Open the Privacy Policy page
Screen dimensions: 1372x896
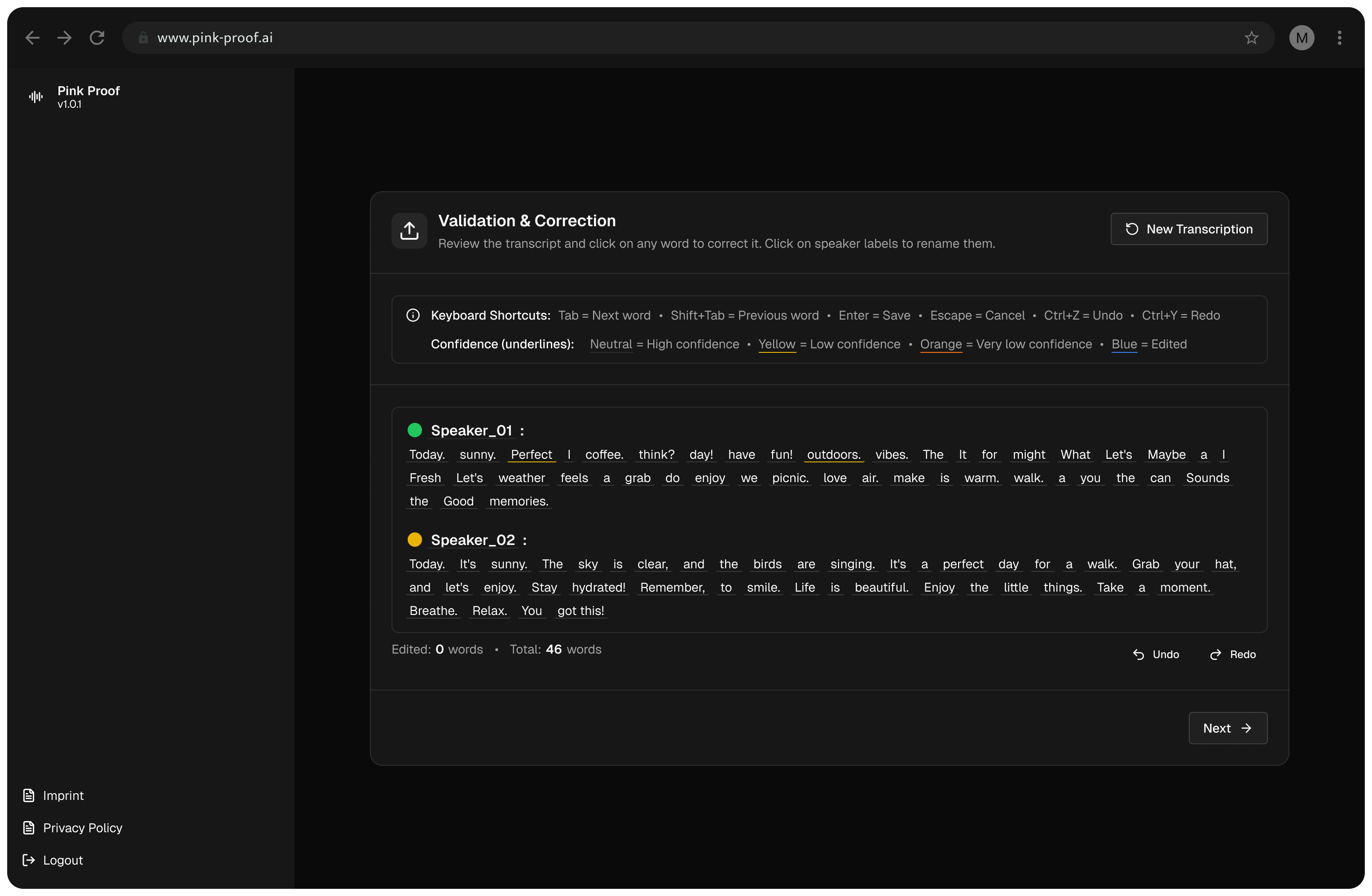(x=83, y=828)
